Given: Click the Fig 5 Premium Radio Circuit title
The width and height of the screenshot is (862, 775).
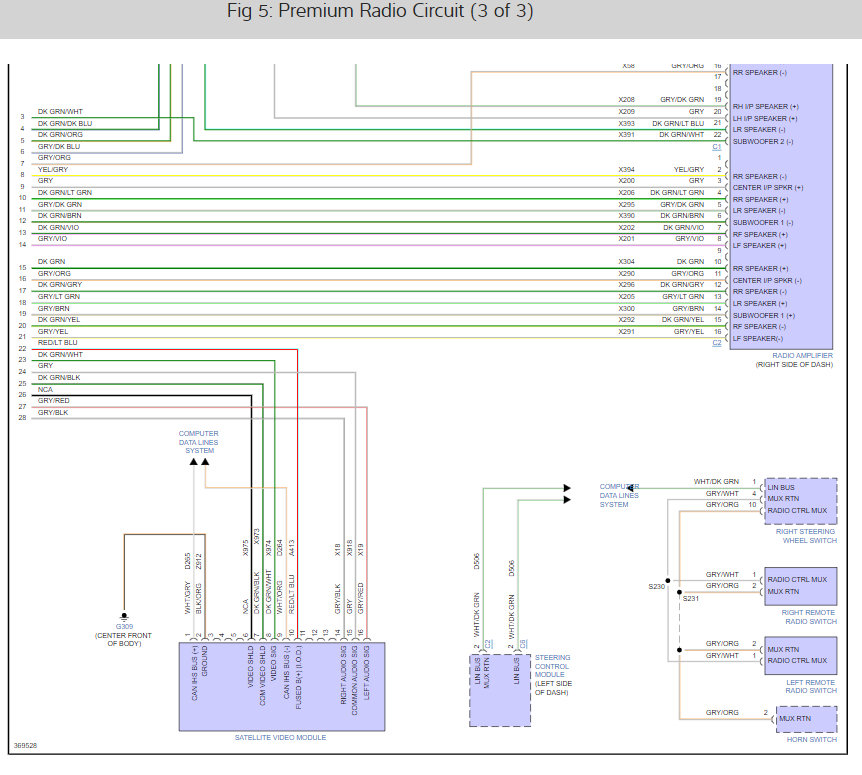Looking at the screenshot, I should [x=380, y=11].
